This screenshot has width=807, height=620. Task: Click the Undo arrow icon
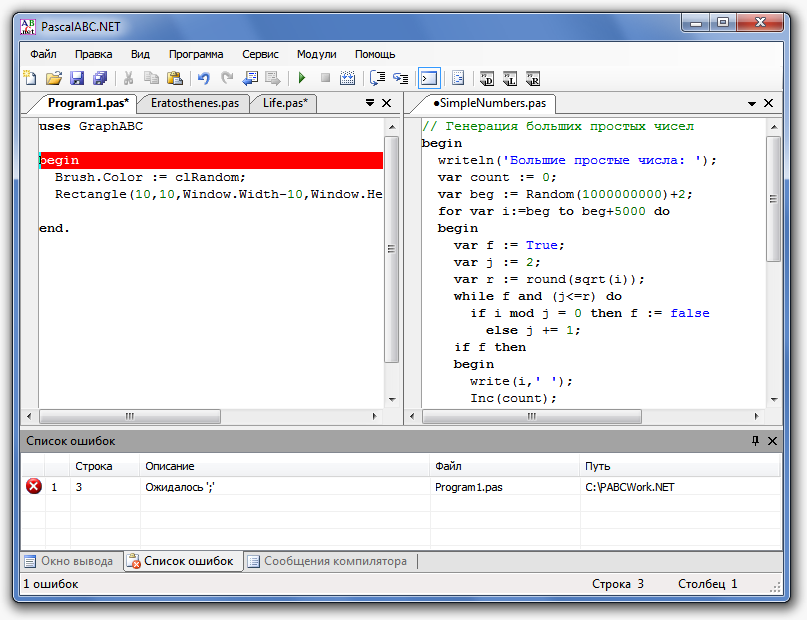[203, 78]
